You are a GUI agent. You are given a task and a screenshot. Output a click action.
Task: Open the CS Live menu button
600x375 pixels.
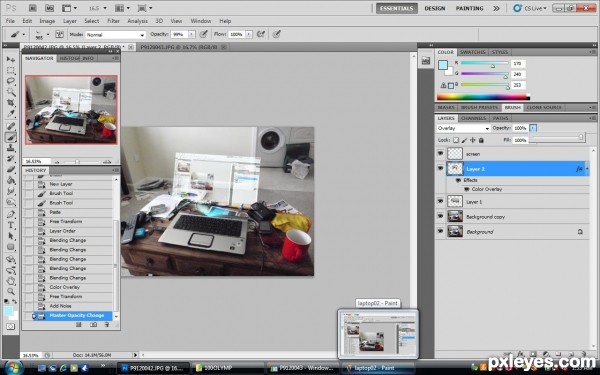point(530,8)
